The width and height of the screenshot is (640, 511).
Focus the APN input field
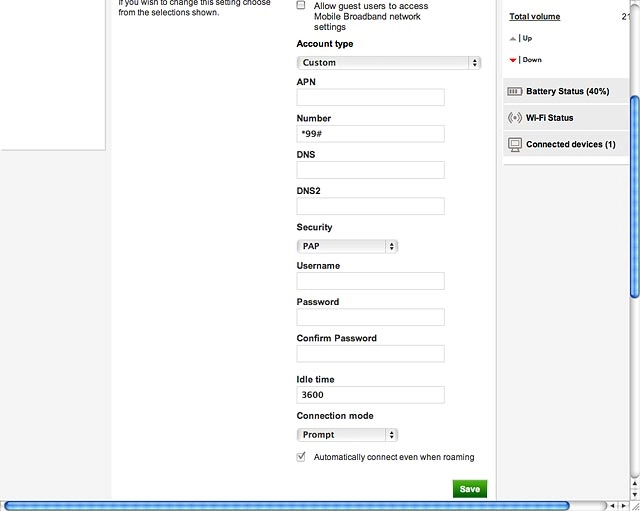[371, 98]
